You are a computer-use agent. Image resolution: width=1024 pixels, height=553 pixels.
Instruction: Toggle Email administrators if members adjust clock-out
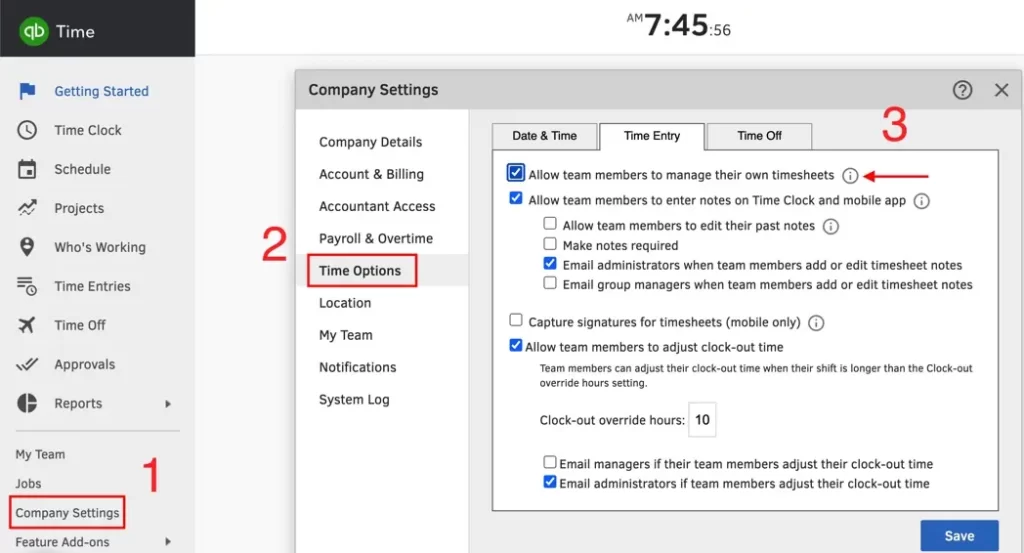(550, 482)
